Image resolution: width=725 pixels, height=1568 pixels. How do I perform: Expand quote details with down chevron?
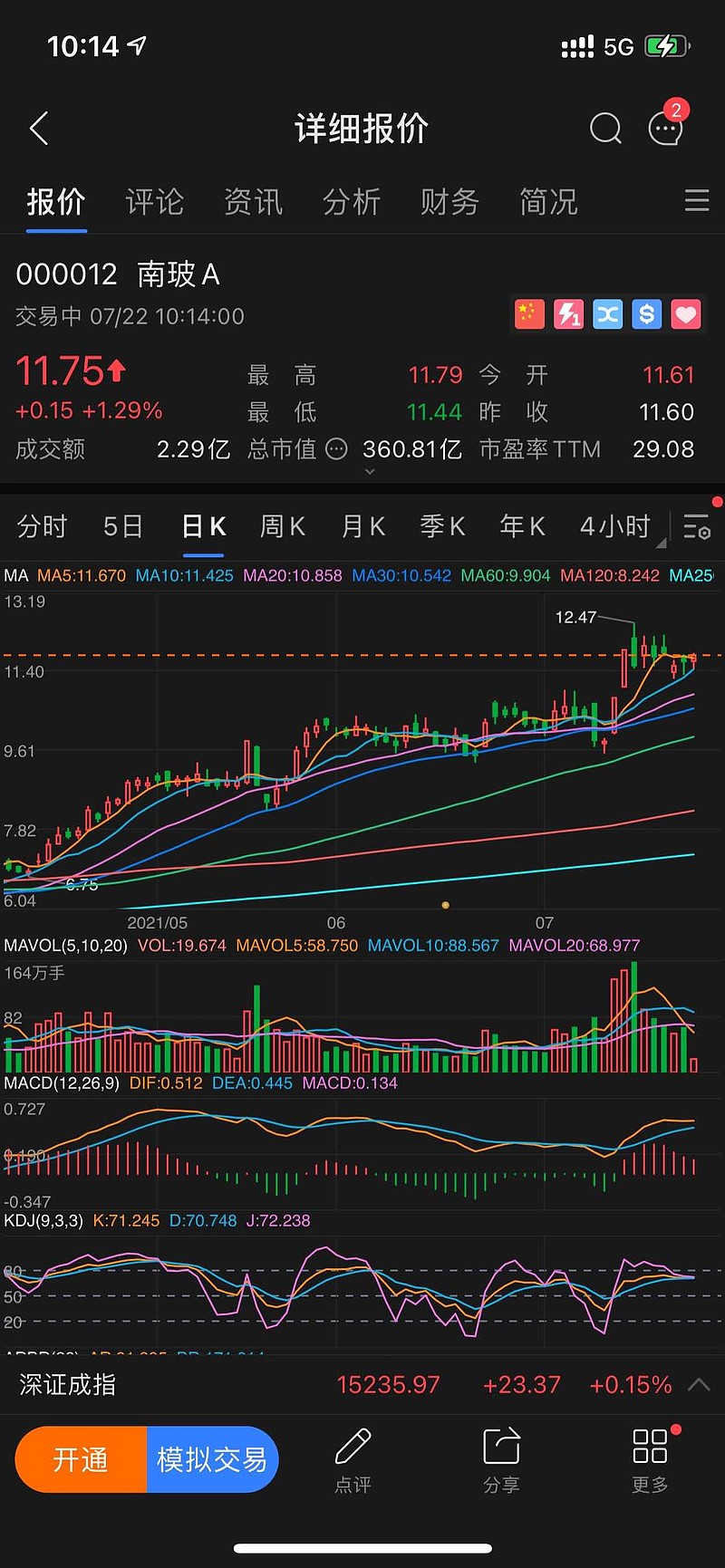[x=369, y=472]
